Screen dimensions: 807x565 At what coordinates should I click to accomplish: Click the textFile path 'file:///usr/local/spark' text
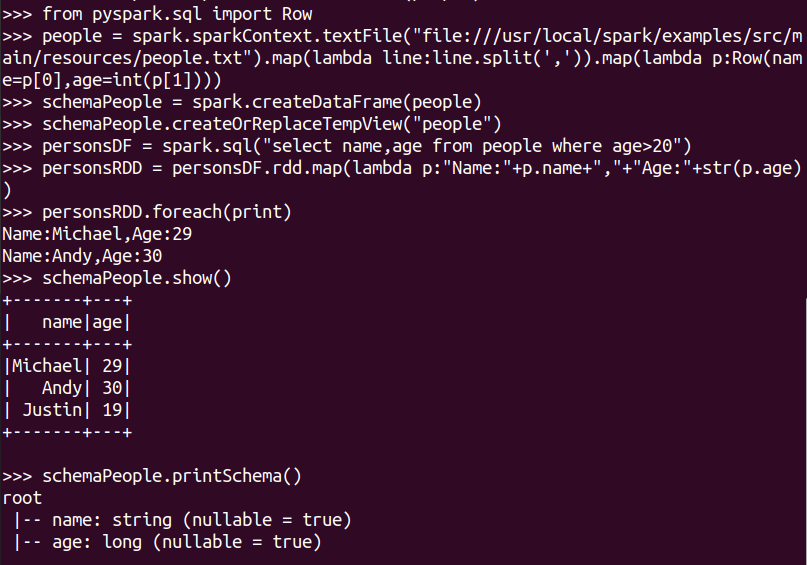535,36
